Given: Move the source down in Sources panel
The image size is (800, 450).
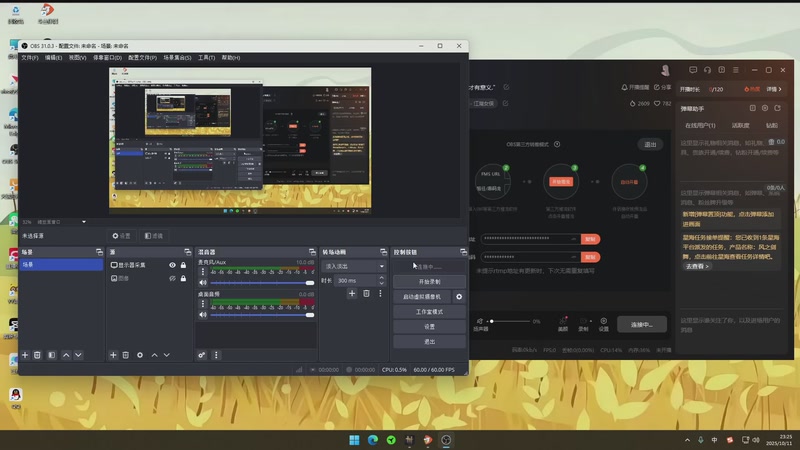Looking at the screenshot, I should 166,355.
